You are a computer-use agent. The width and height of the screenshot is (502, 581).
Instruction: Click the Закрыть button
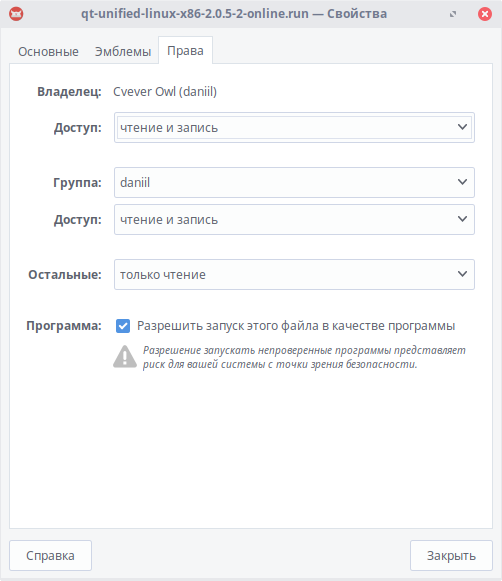pyautogui.click(x=451, y=555)
